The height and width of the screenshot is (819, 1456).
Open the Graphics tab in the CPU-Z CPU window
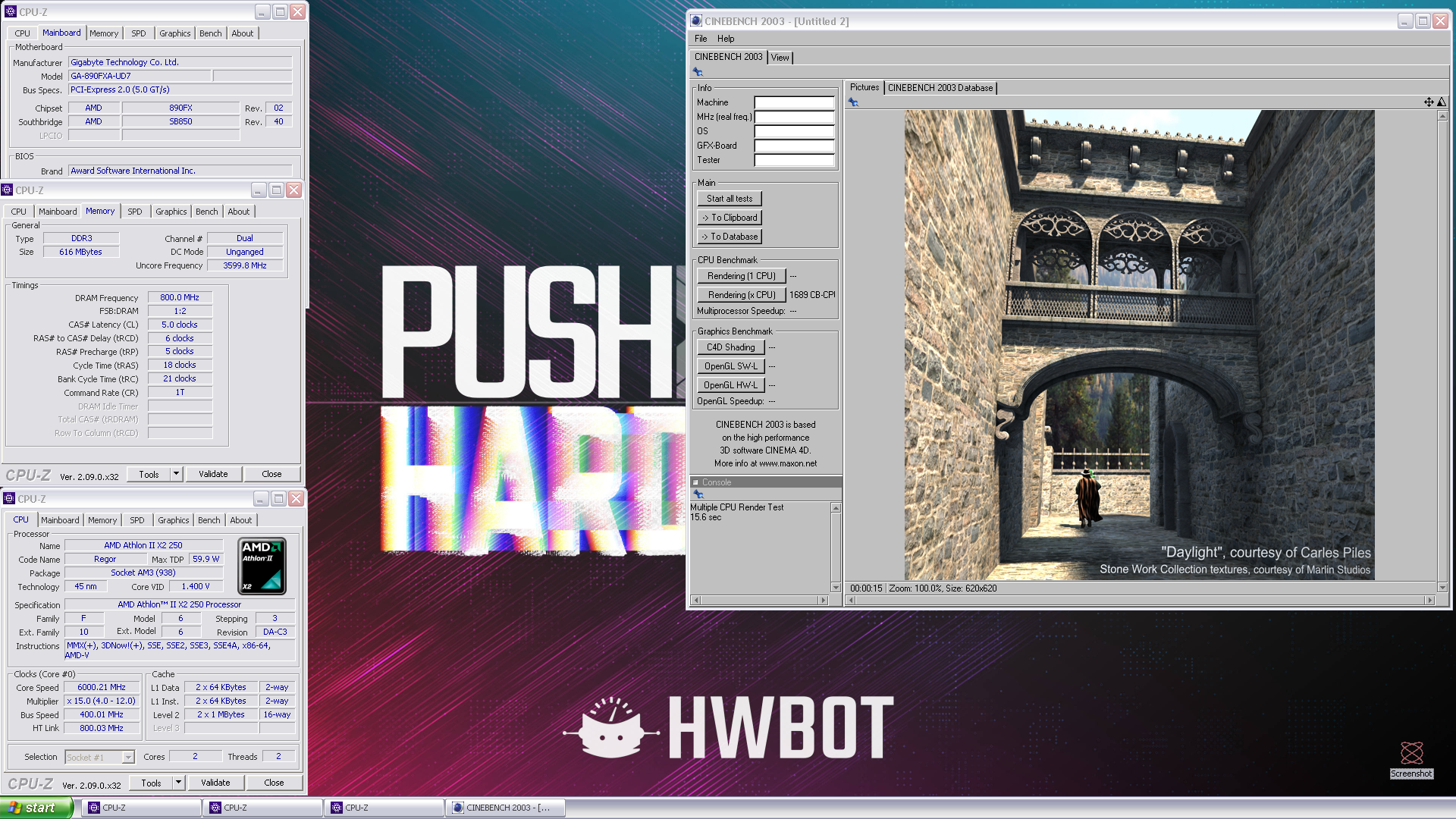click(174, 520)
